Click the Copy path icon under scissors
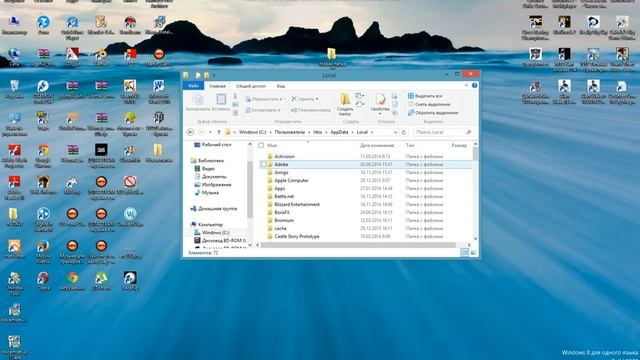 pos(235,104)
